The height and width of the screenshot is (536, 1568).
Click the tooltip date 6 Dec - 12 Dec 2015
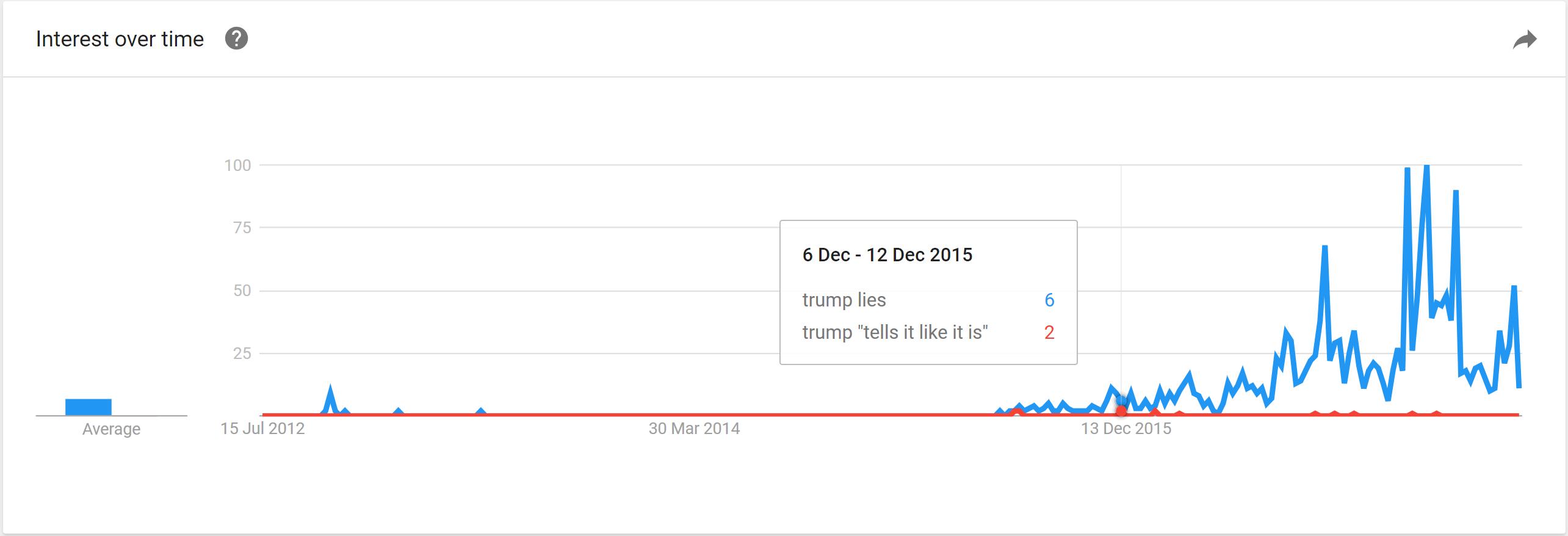[x=887, y=255]
